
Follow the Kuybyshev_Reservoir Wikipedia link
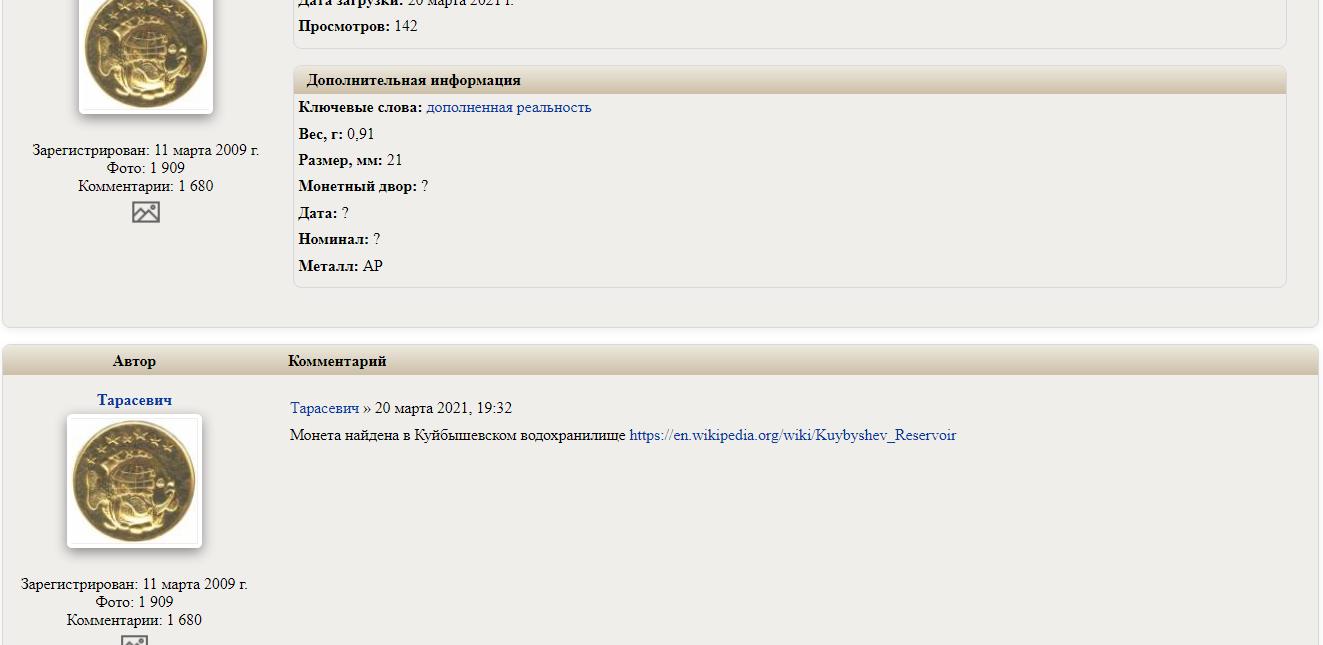tap(792, 435)
